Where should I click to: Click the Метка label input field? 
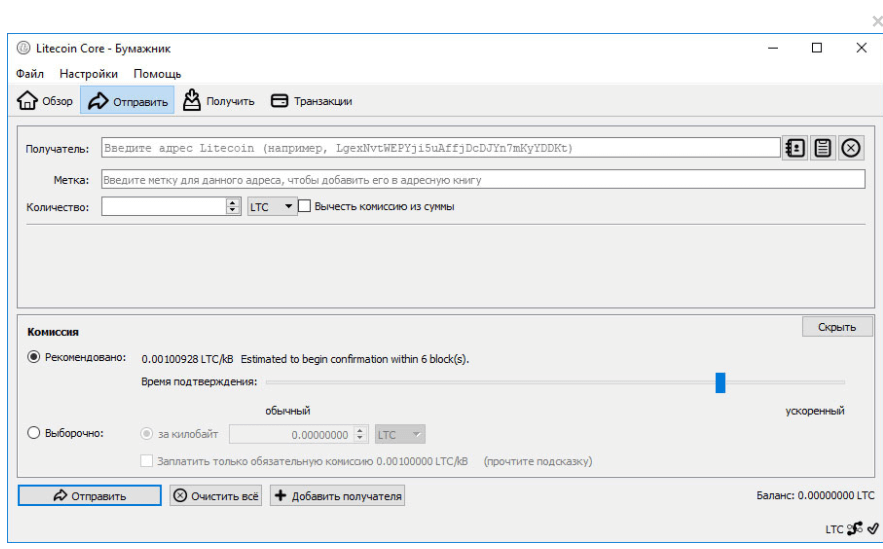pyautogui.click(x=483, y=180)
